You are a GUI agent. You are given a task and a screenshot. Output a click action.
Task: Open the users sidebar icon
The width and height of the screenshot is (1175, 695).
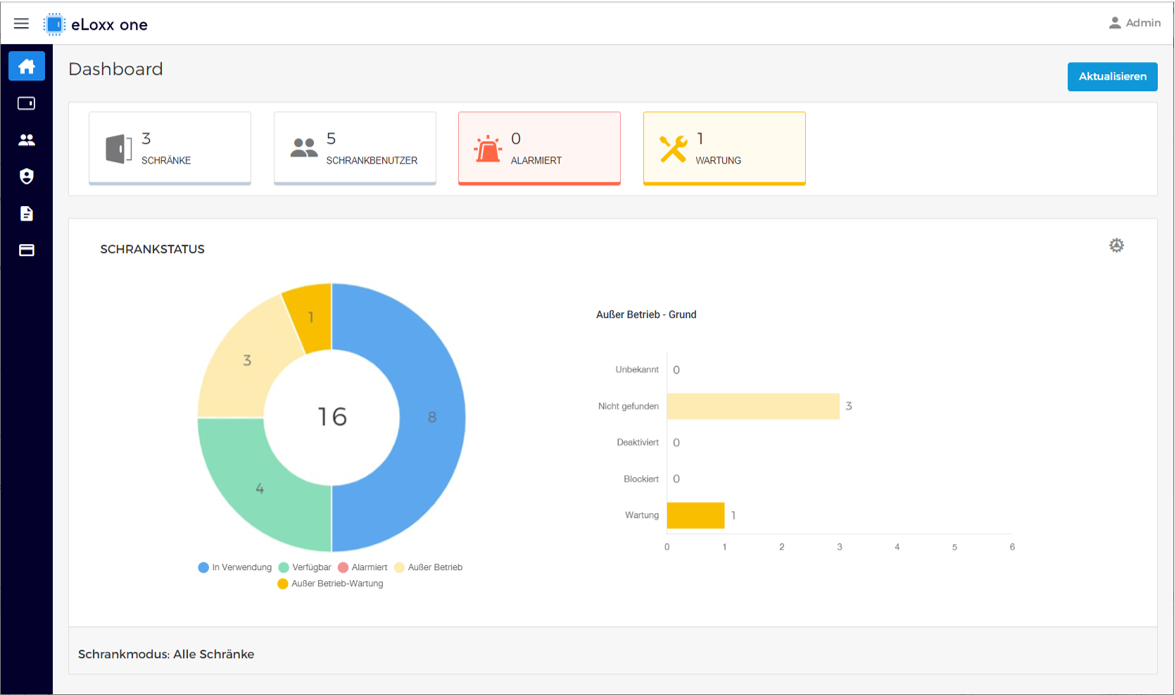coord(26,140)
